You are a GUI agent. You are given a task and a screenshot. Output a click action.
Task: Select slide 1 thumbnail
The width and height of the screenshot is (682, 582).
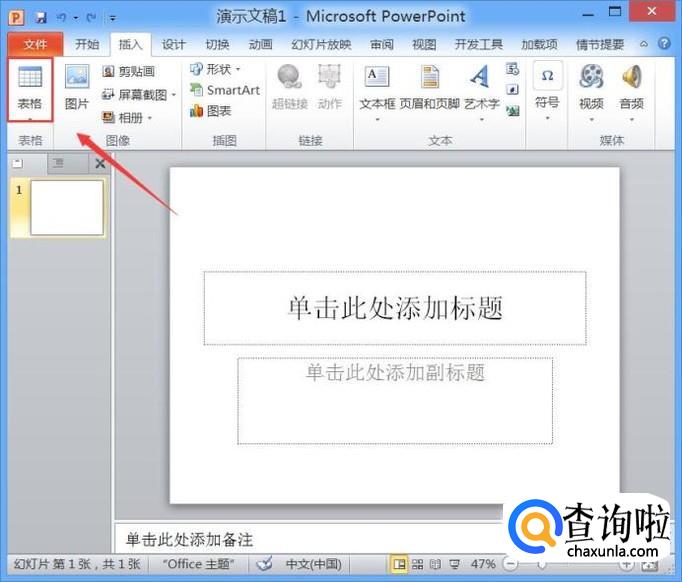(x=66, y=207)
